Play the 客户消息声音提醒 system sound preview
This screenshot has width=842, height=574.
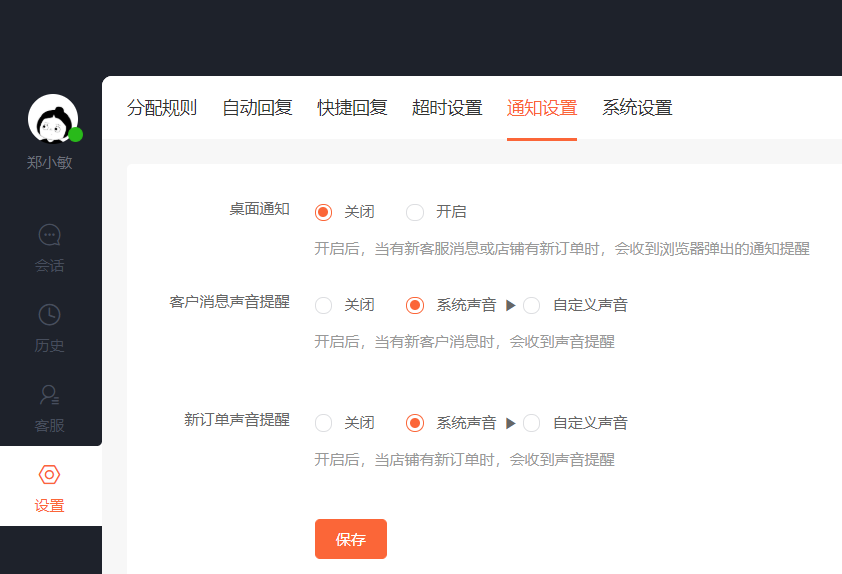click(511, 306)
